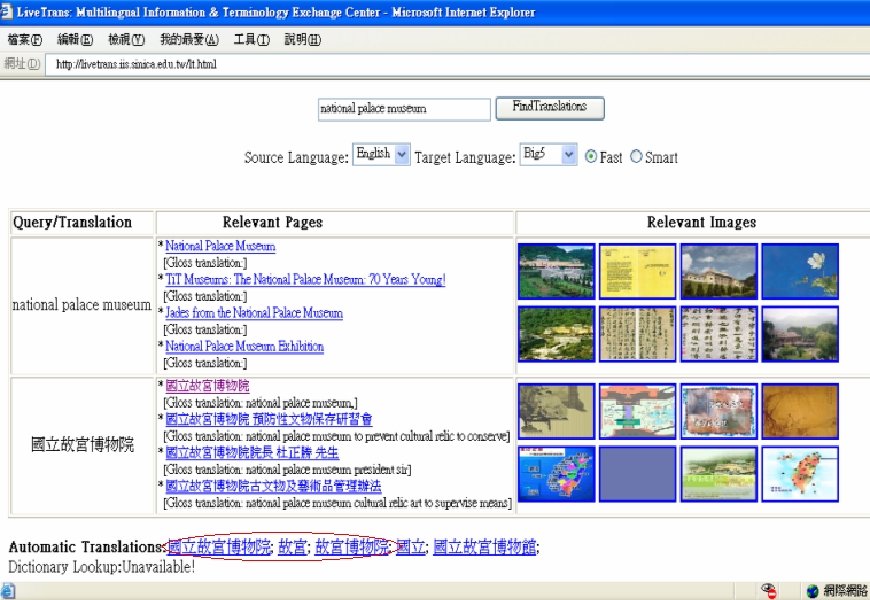Open the sepia landscape painting thumbnail
The height and width of the screenshot is (600, 870).
[x=557, y=411]
